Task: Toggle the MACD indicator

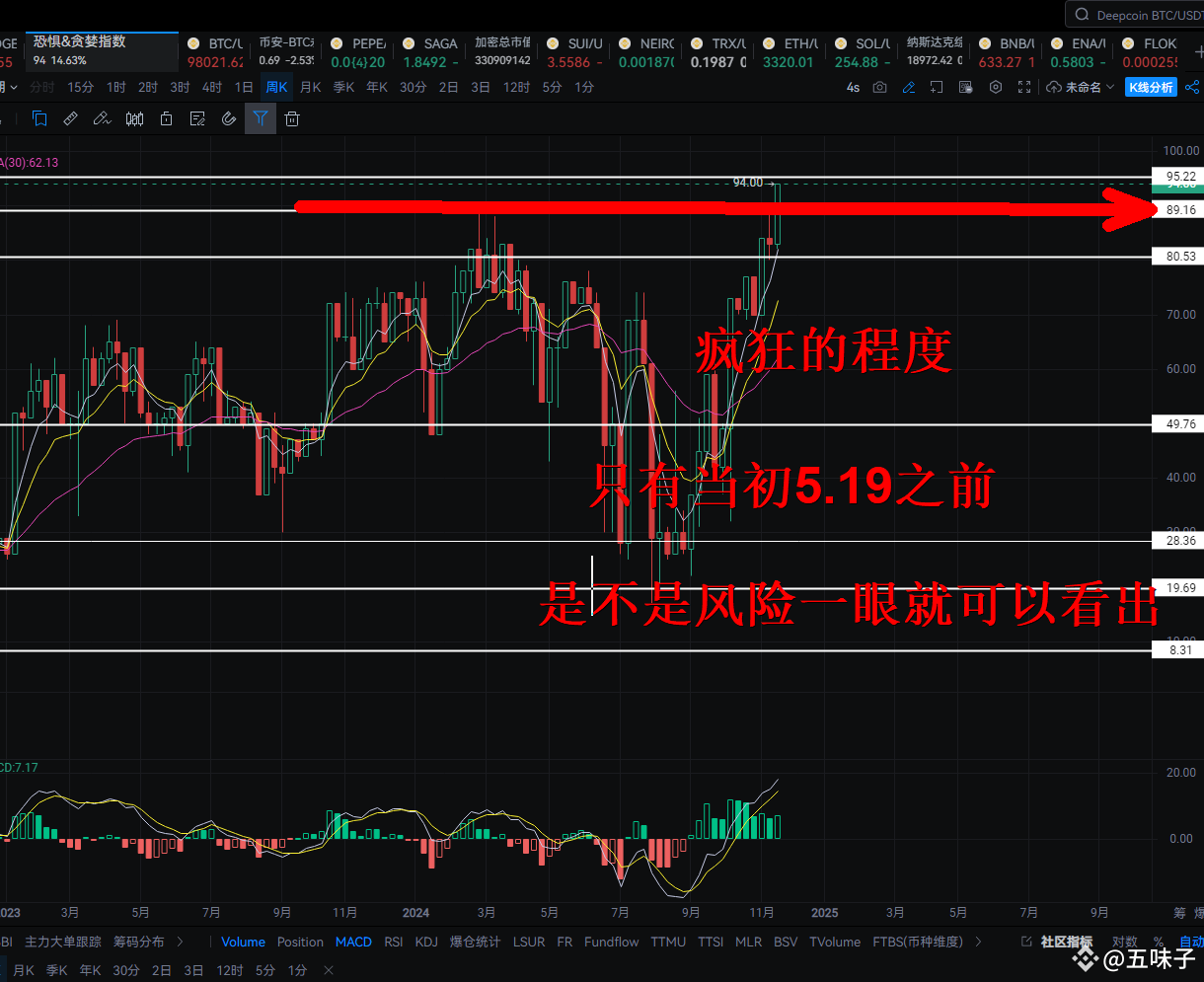Action: click(x=353, y=942)
